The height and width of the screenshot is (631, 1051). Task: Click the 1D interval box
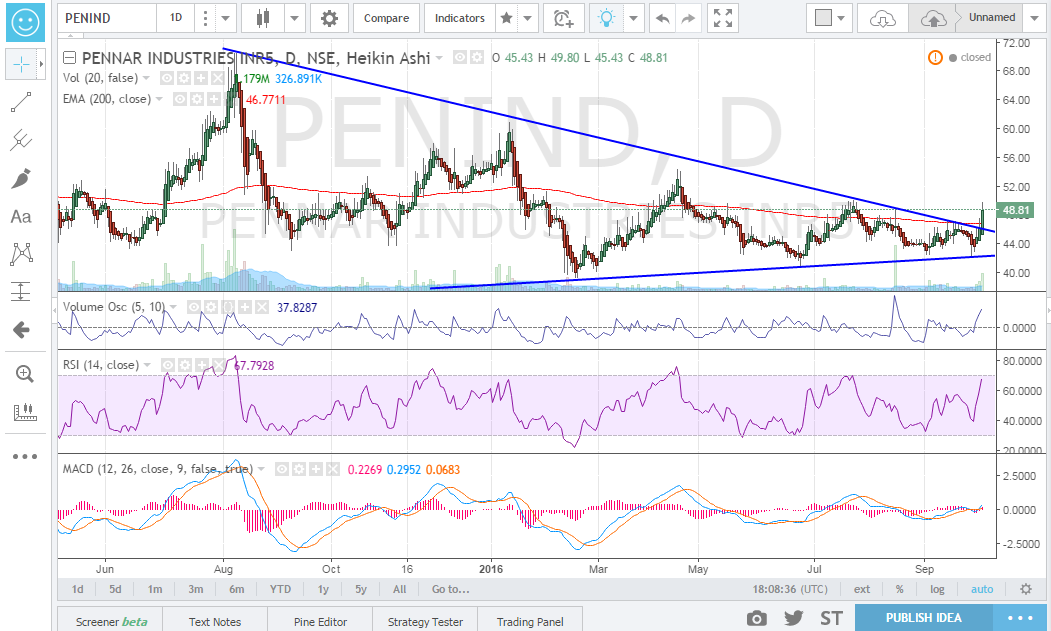pyautogui.click(x=176, y=19)
